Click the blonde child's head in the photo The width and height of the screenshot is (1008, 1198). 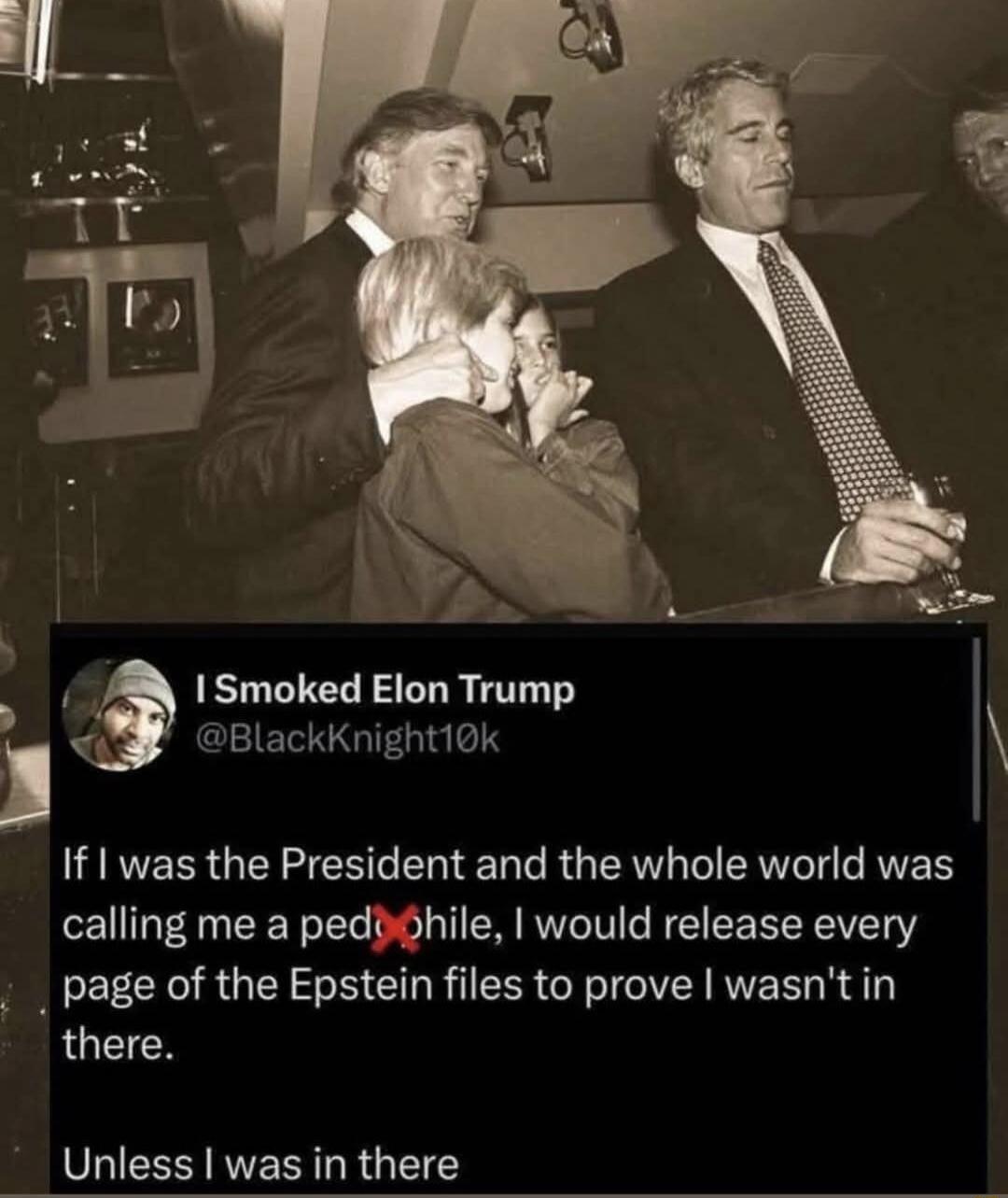(439, 308)
